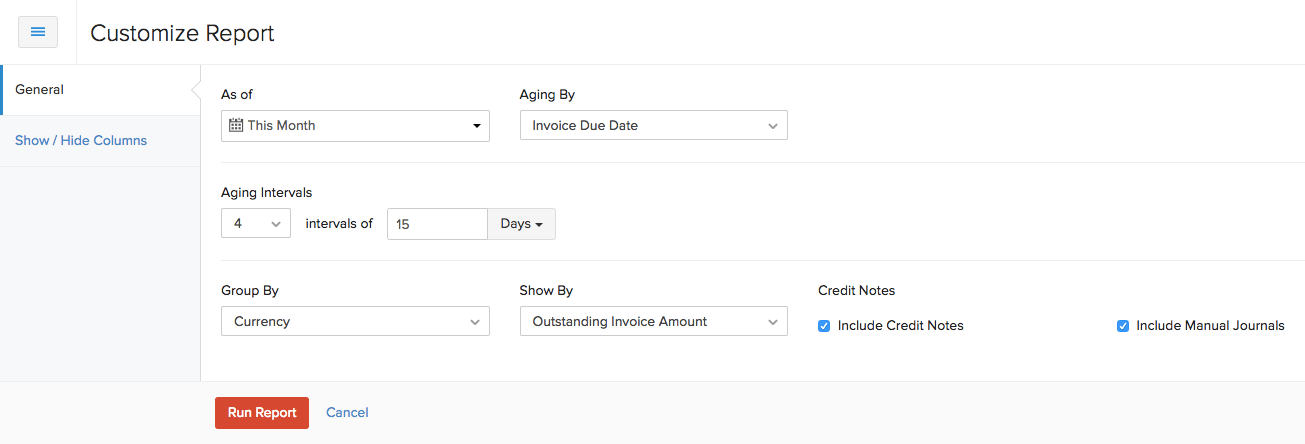The width and height of the screenshot is (1305, 444).
Task: Open the hamburger menu icon
Action: click(38, 32)
